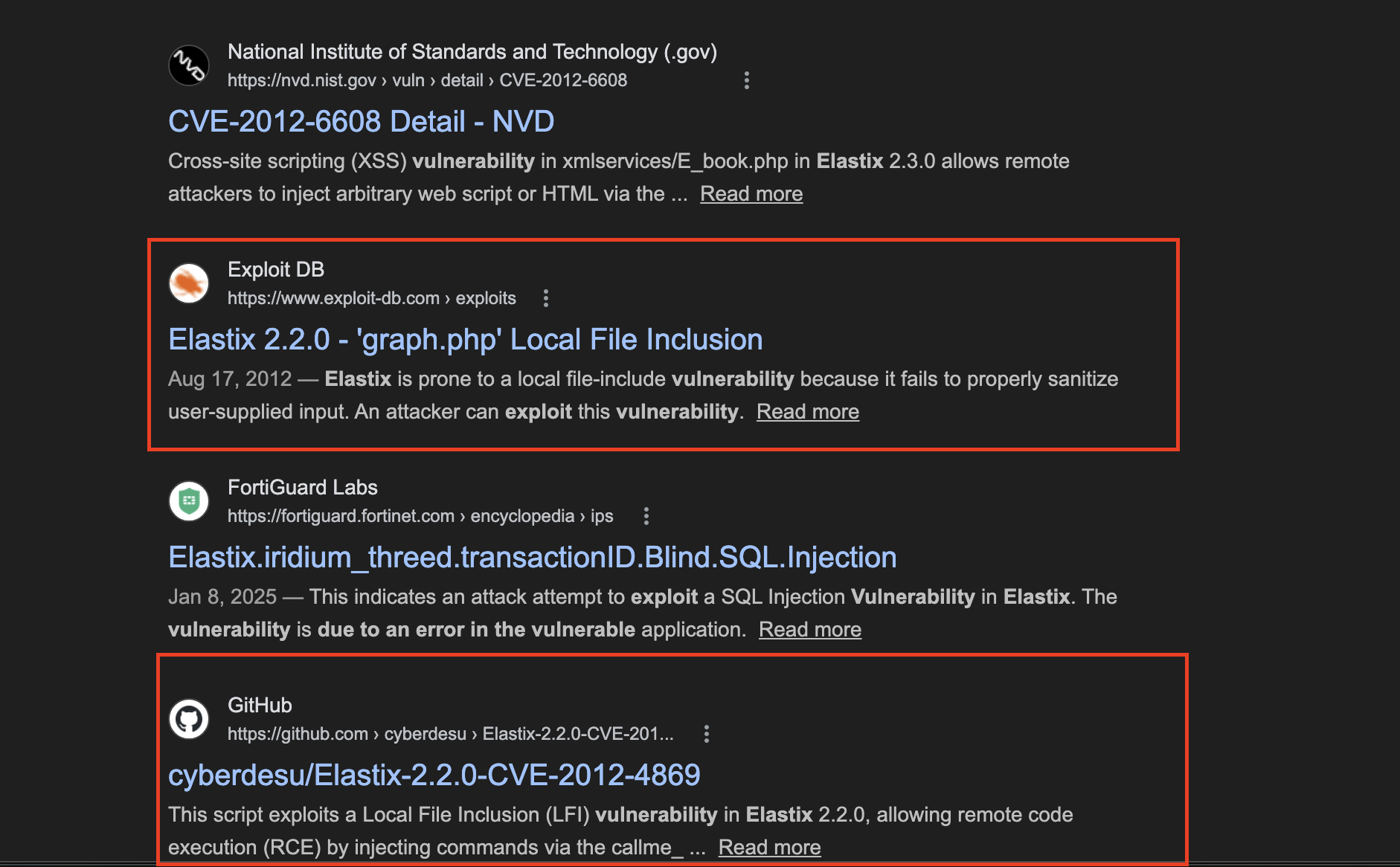The width and height of the screenshot is (1400, 867).
Task: Open three-dot menu beside exploit-db.com URL
Action: pos(546,298)
